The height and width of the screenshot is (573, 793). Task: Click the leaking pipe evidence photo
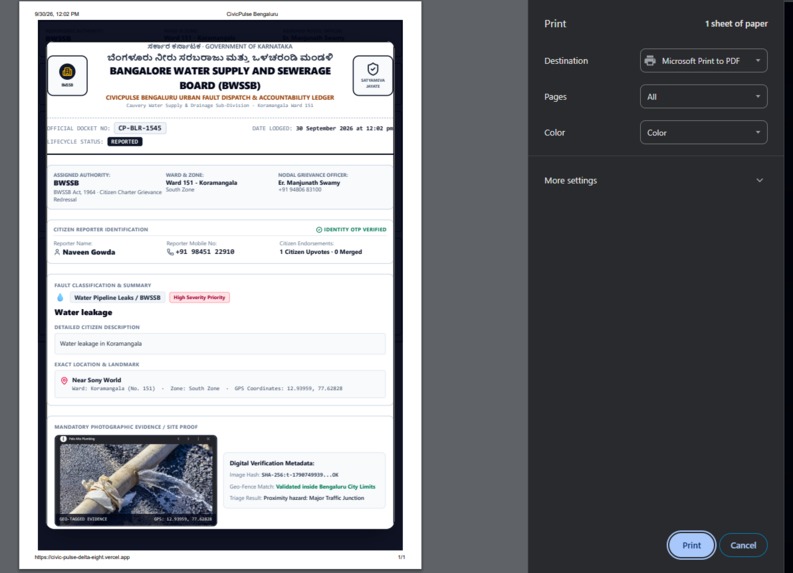[136, 480]
